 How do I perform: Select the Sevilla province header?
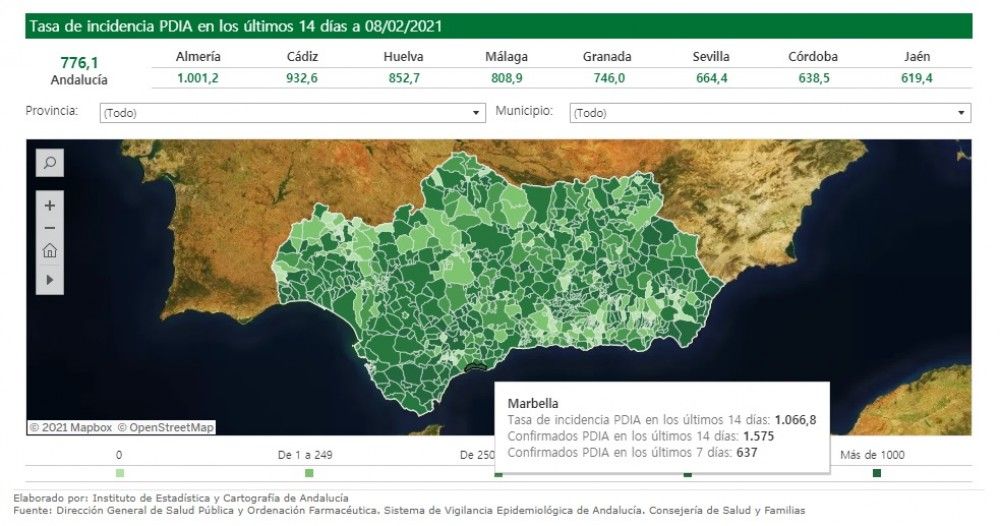pyautogui.click(x=711, y=56)
